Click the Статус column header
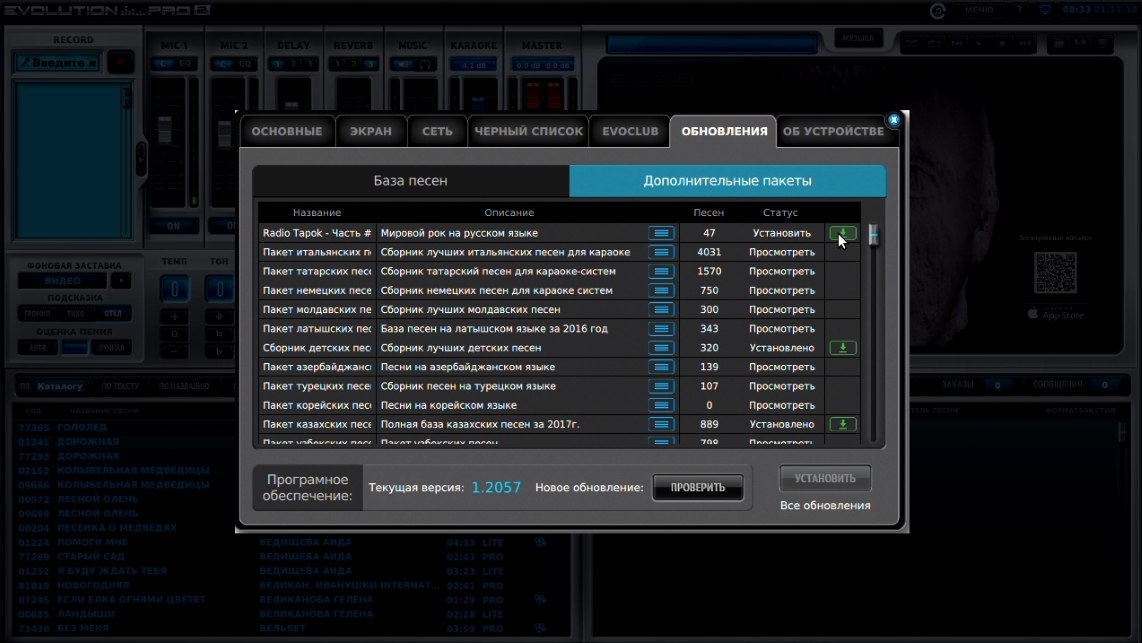 coord(780,213)
